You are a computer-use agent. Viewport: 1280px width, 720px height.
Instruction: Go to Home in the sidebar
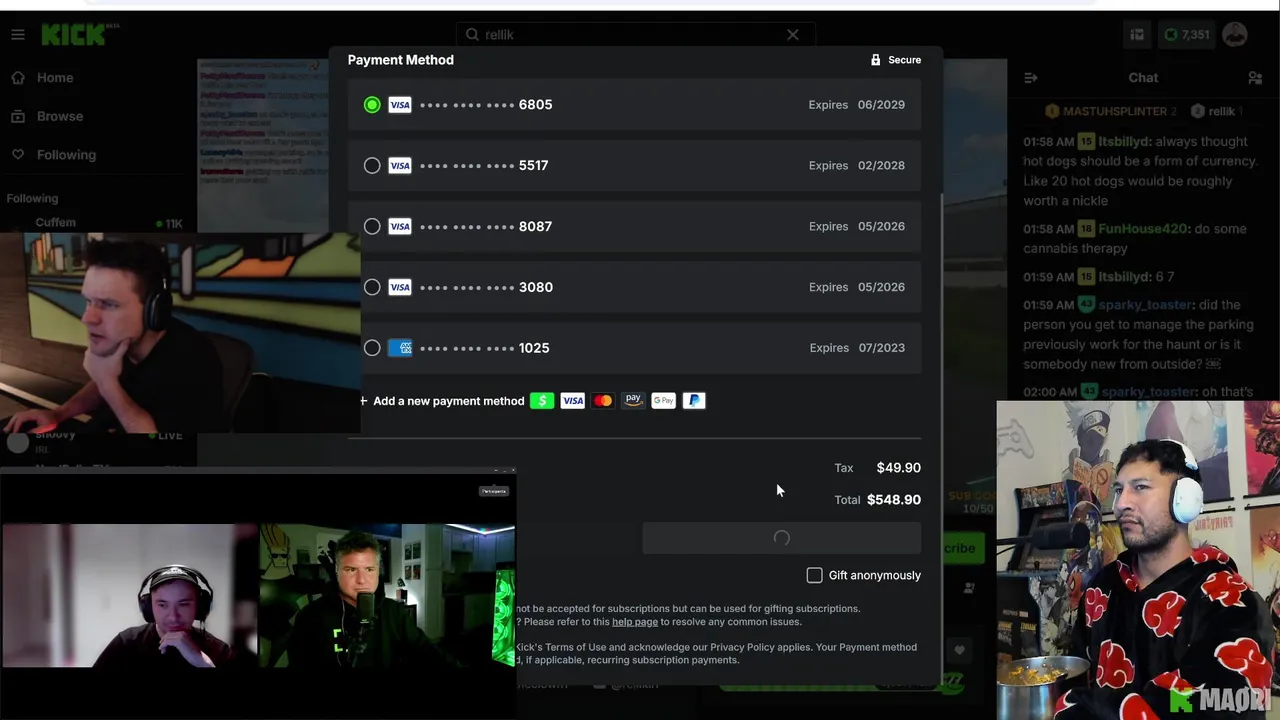(55, 78)
